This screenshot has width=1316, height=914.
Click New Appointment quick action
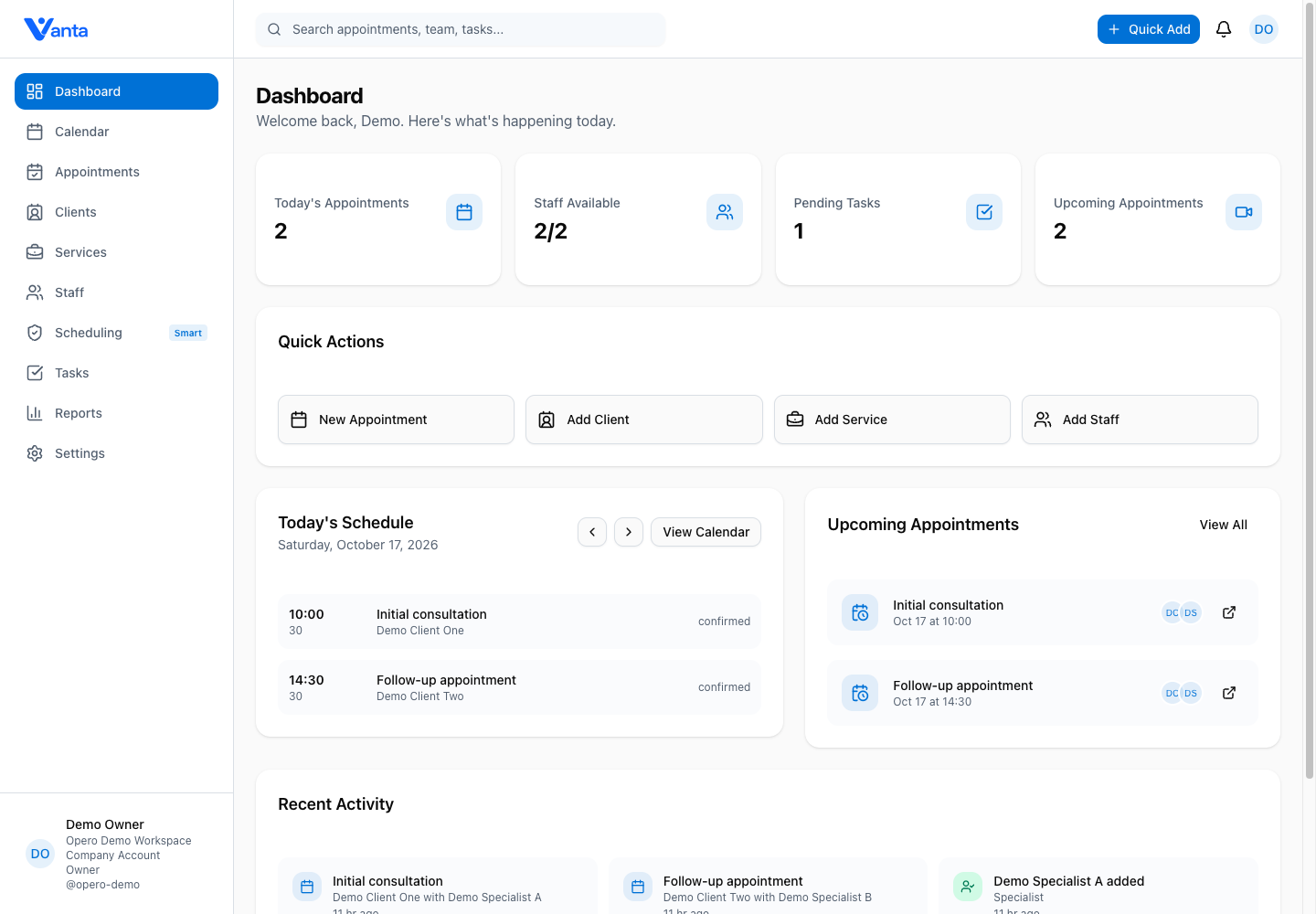(396, 420)
